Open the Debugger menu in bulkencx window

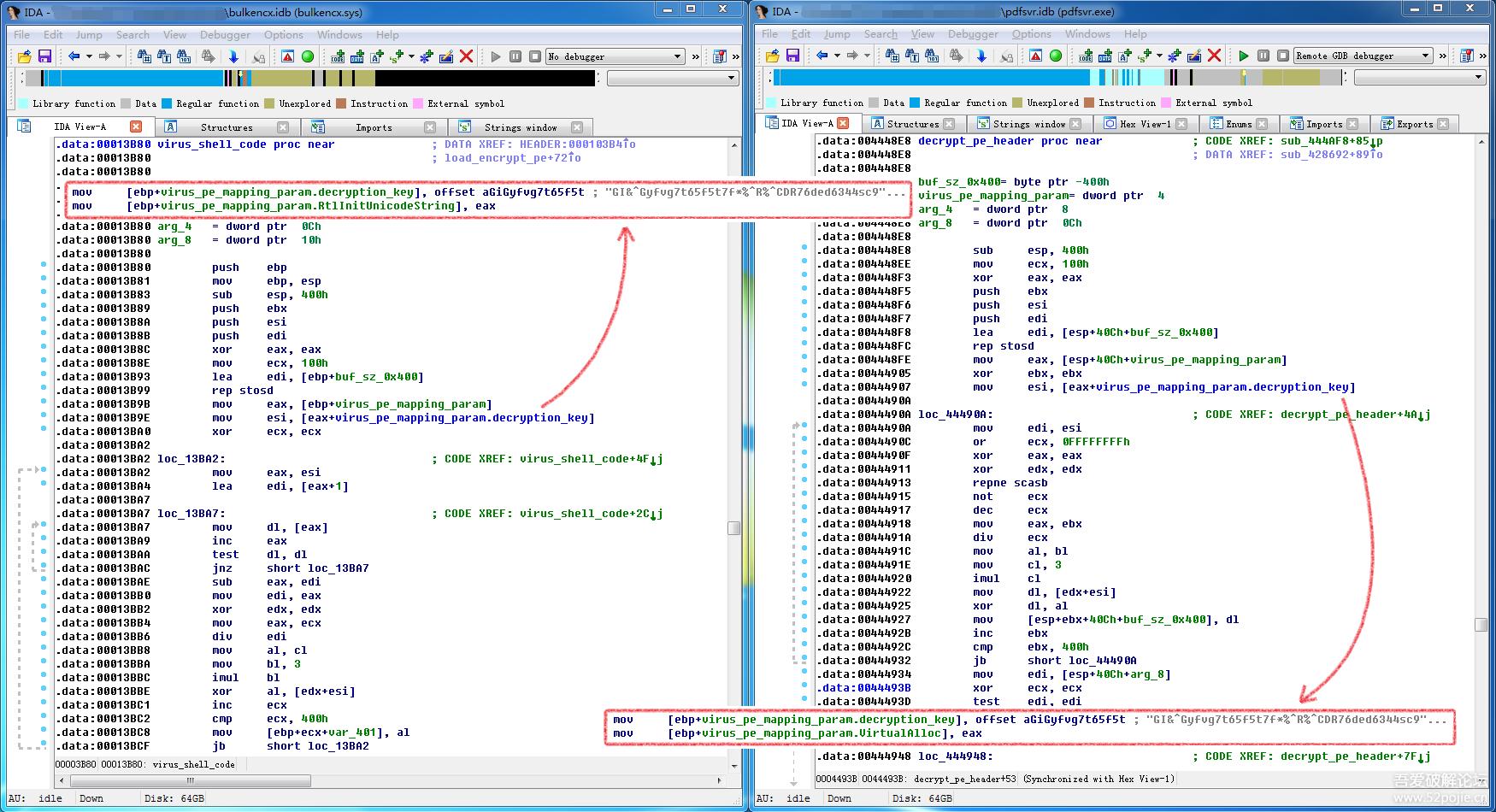225,35
